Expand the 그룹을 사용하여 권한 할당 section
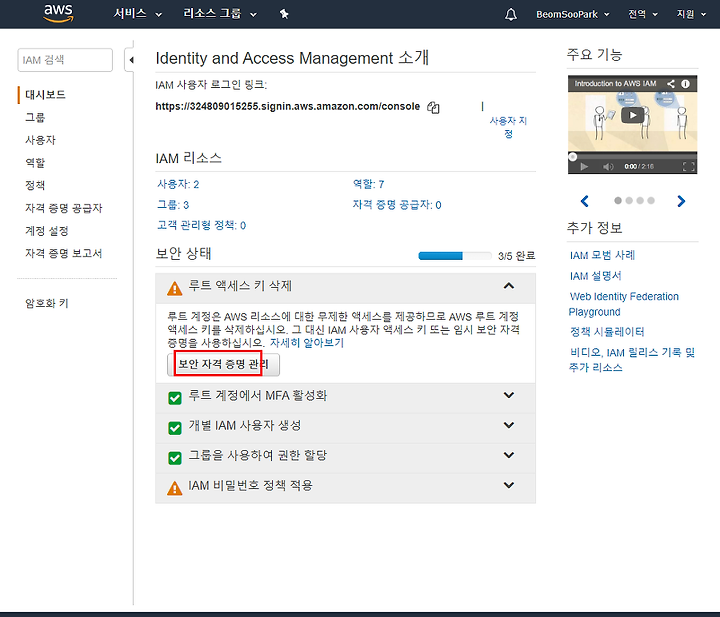The height and width of the screenshot is (617, 720). pyautogui.click(x=509, y=455)
